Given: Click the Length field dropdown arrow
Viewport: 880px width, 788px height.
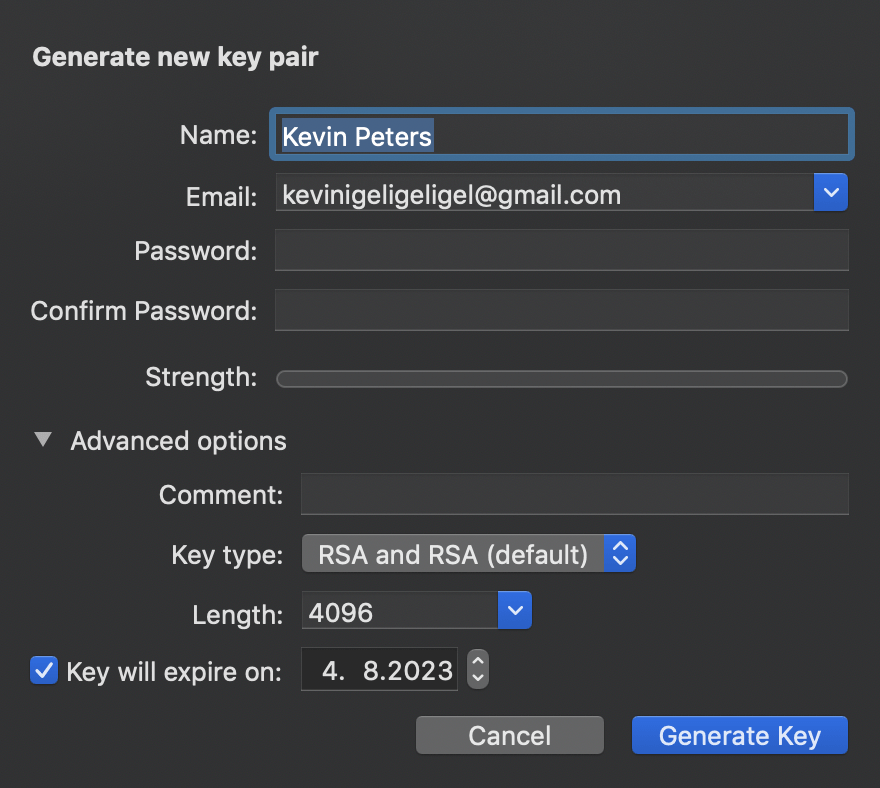Looking at the screenshot, I should pos(515,610).
